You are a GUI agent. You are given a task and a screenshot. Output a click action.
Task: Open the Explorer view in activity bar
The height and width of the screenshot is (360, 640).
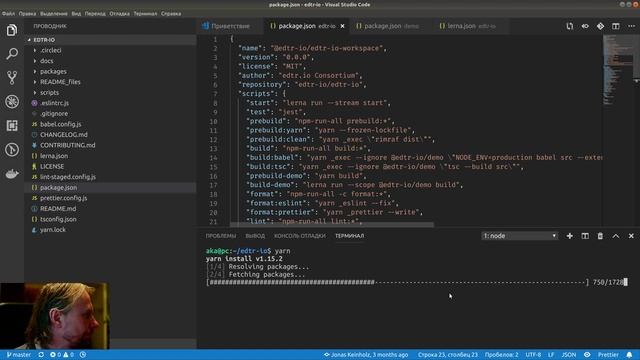tap(12, 30)
